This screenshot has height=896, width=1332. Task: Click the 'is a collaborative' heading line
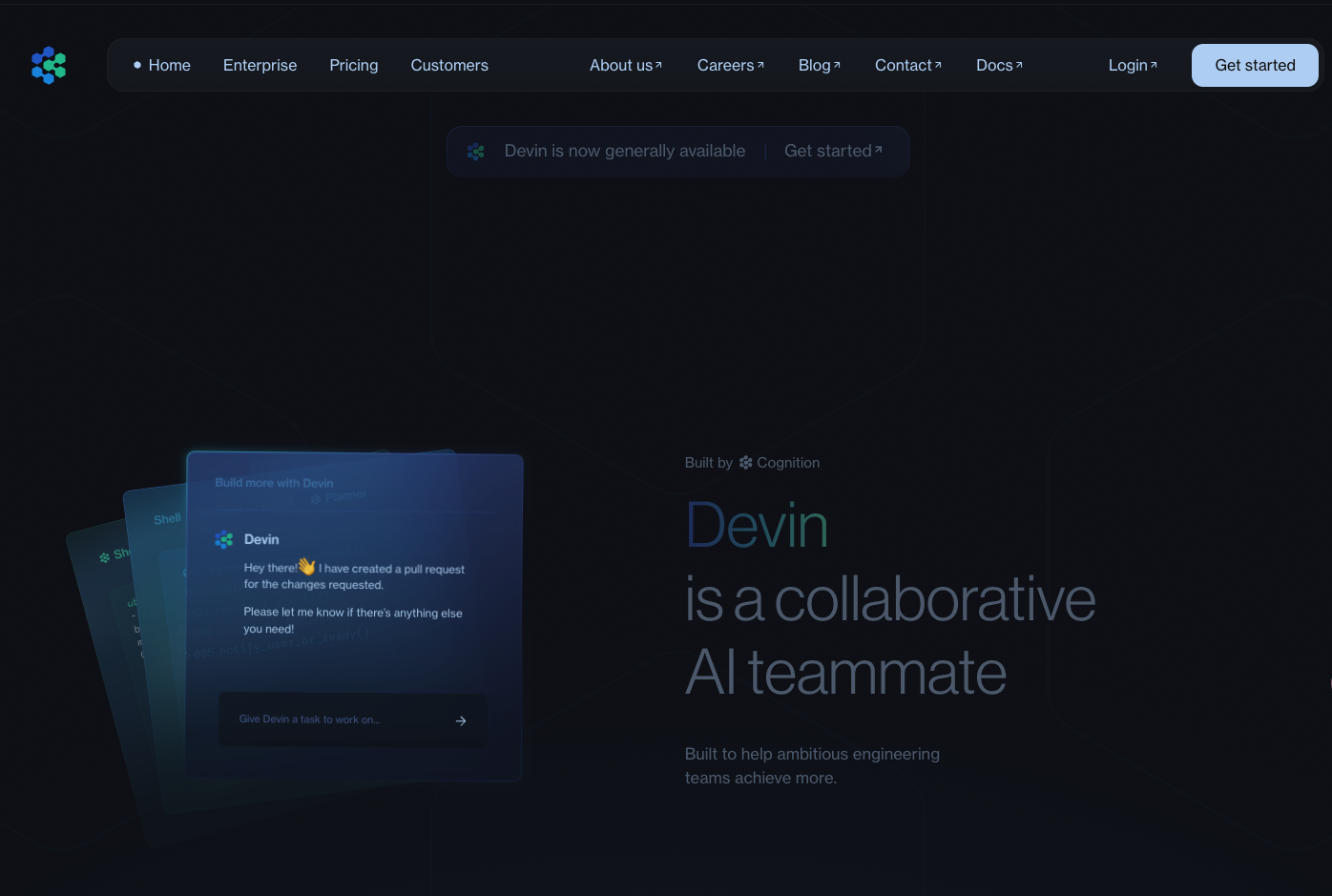click(890, 599)
